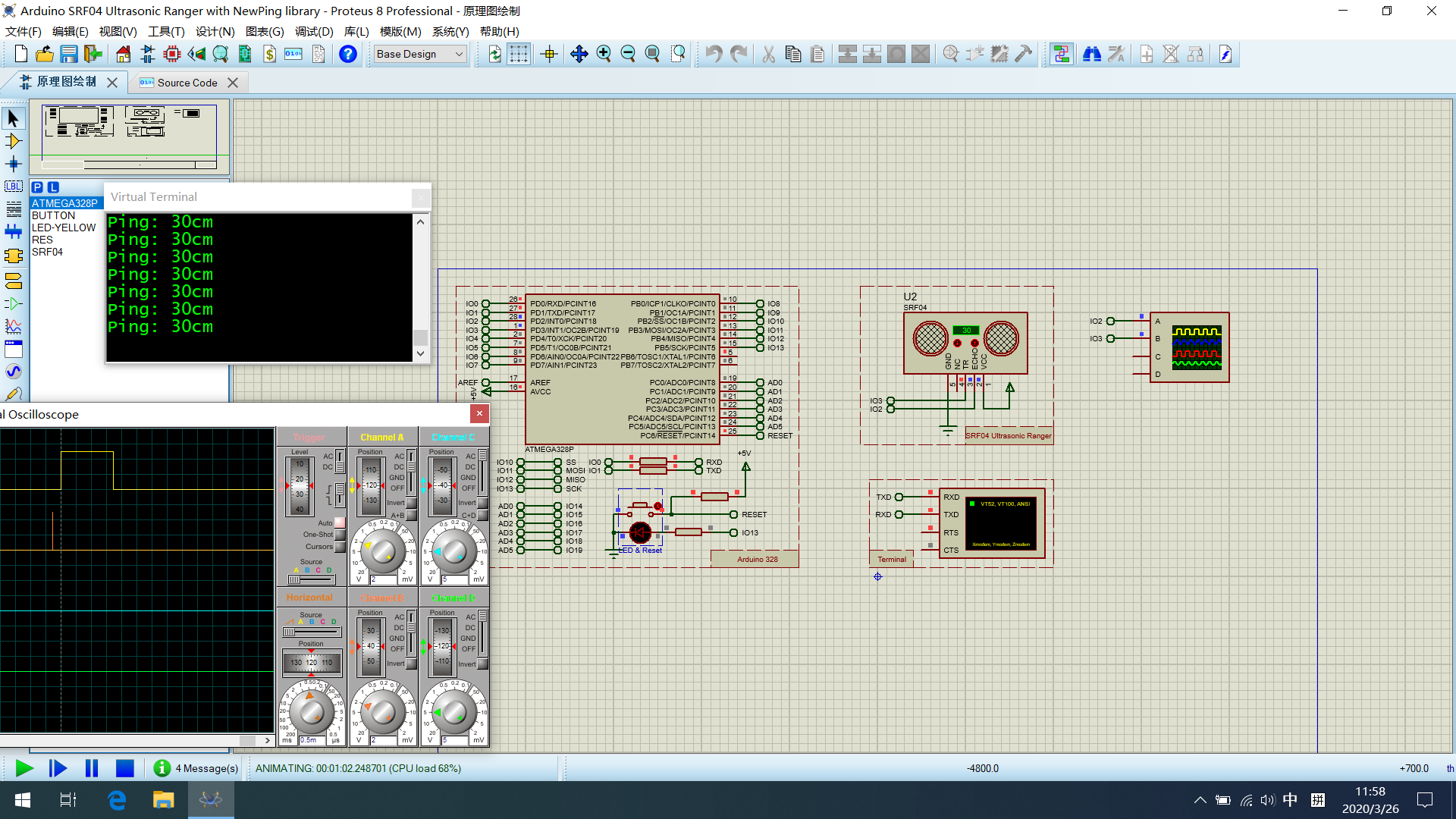Select LED-YELLOW in device list
The width and height of the screenshot is (1456, 819).
[x=64, y=227]
